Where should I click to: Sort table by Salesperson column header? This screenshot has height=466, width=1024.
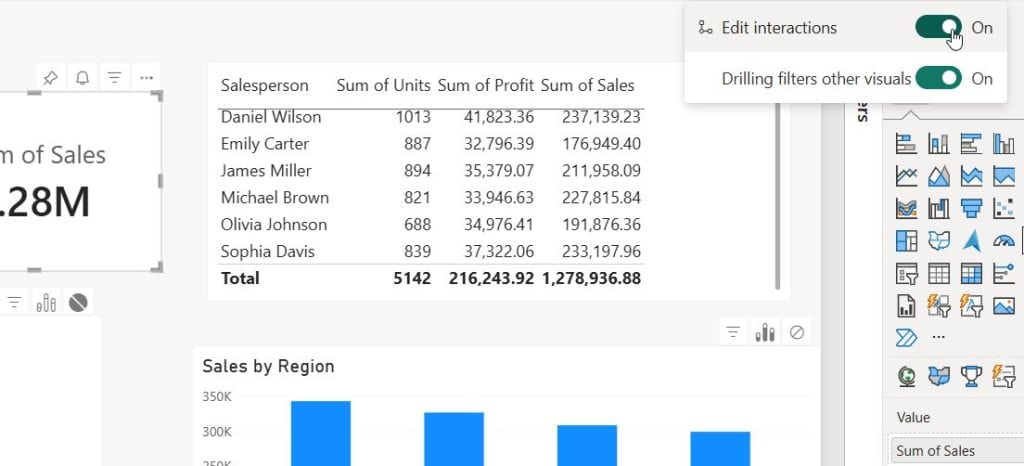[264, 85]
